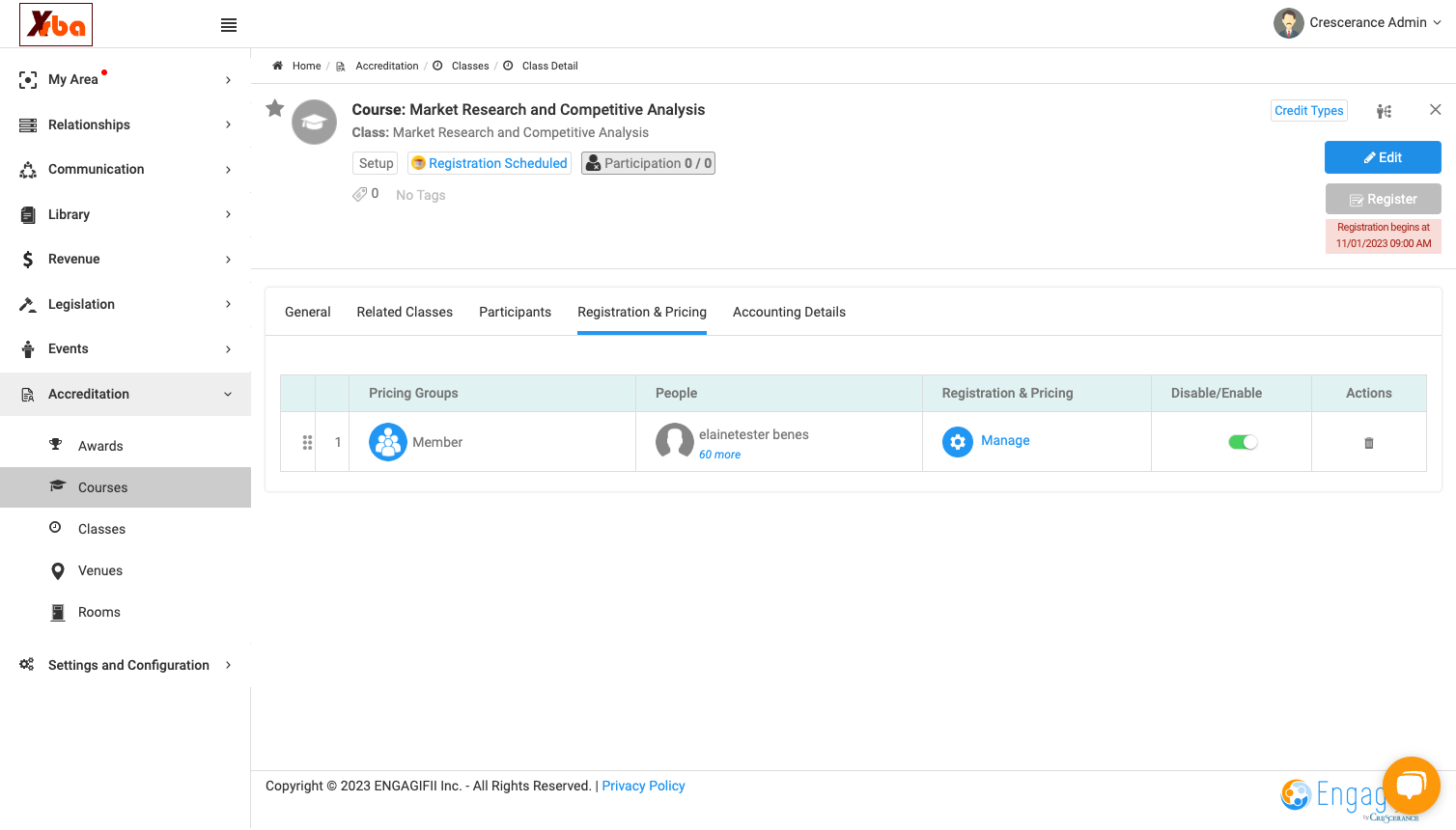
Task: Close the class detail panel
Action: point(1436,110)
